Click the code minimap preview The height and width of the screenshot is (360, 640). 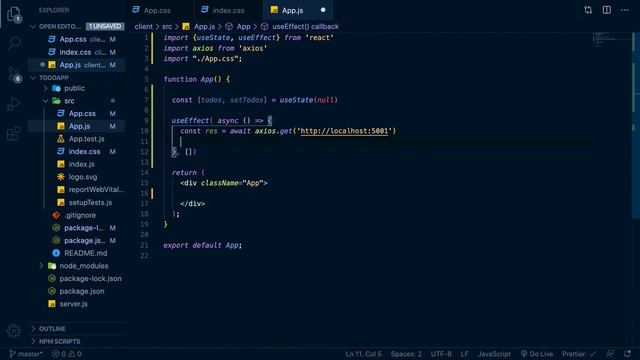tap(611, 40)
